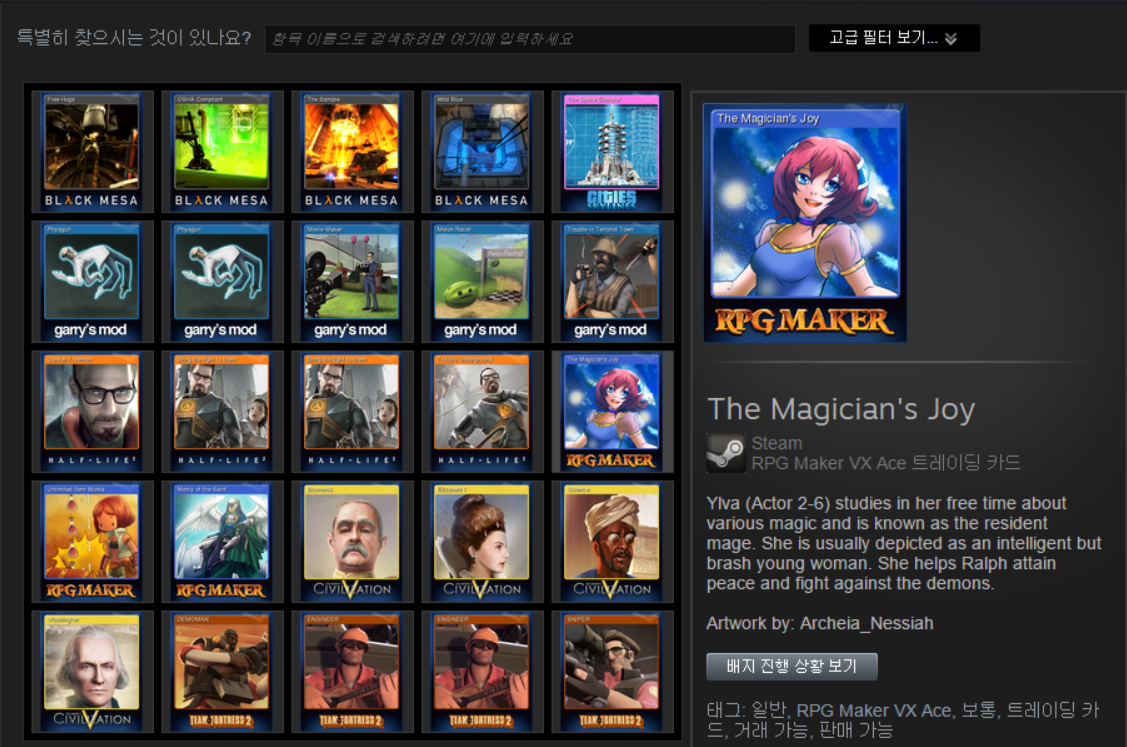The height and width of the screenshot is (747, 1127).
Task: Select the Trouble in Terrorist Town card
Action: [x=612, y=282]
